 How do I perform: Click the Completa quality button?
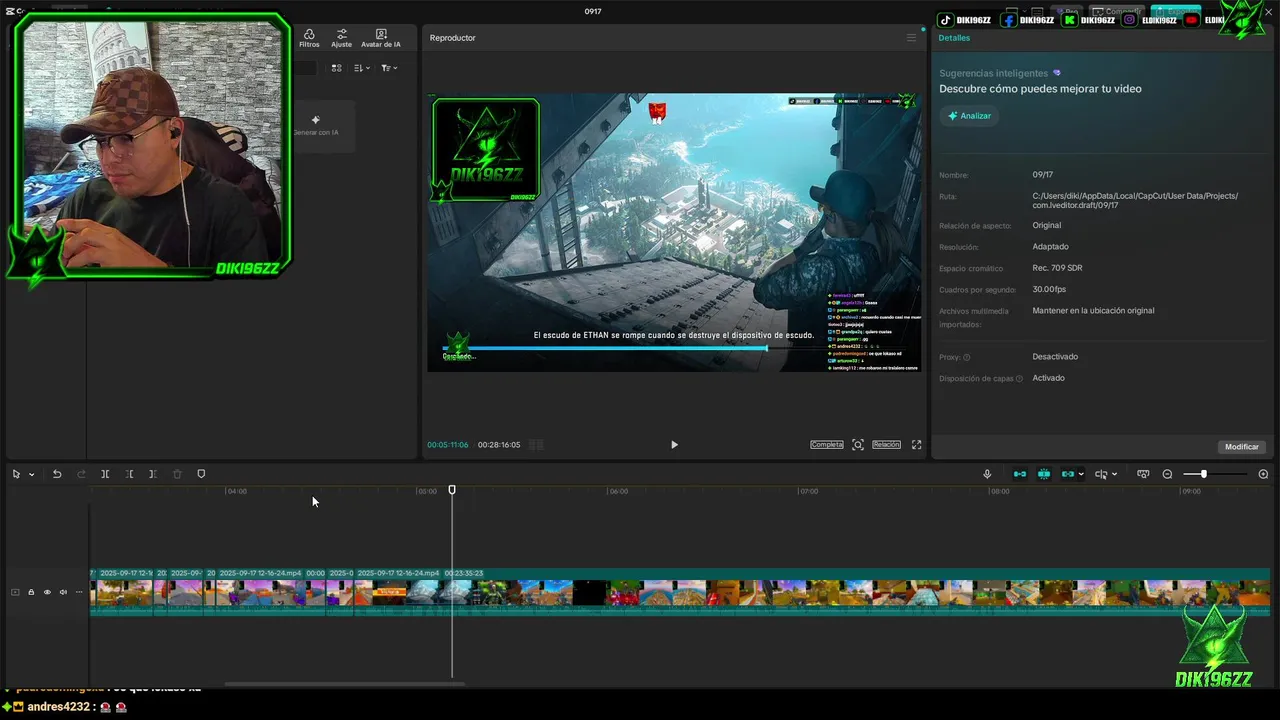[x=827, y=445]
